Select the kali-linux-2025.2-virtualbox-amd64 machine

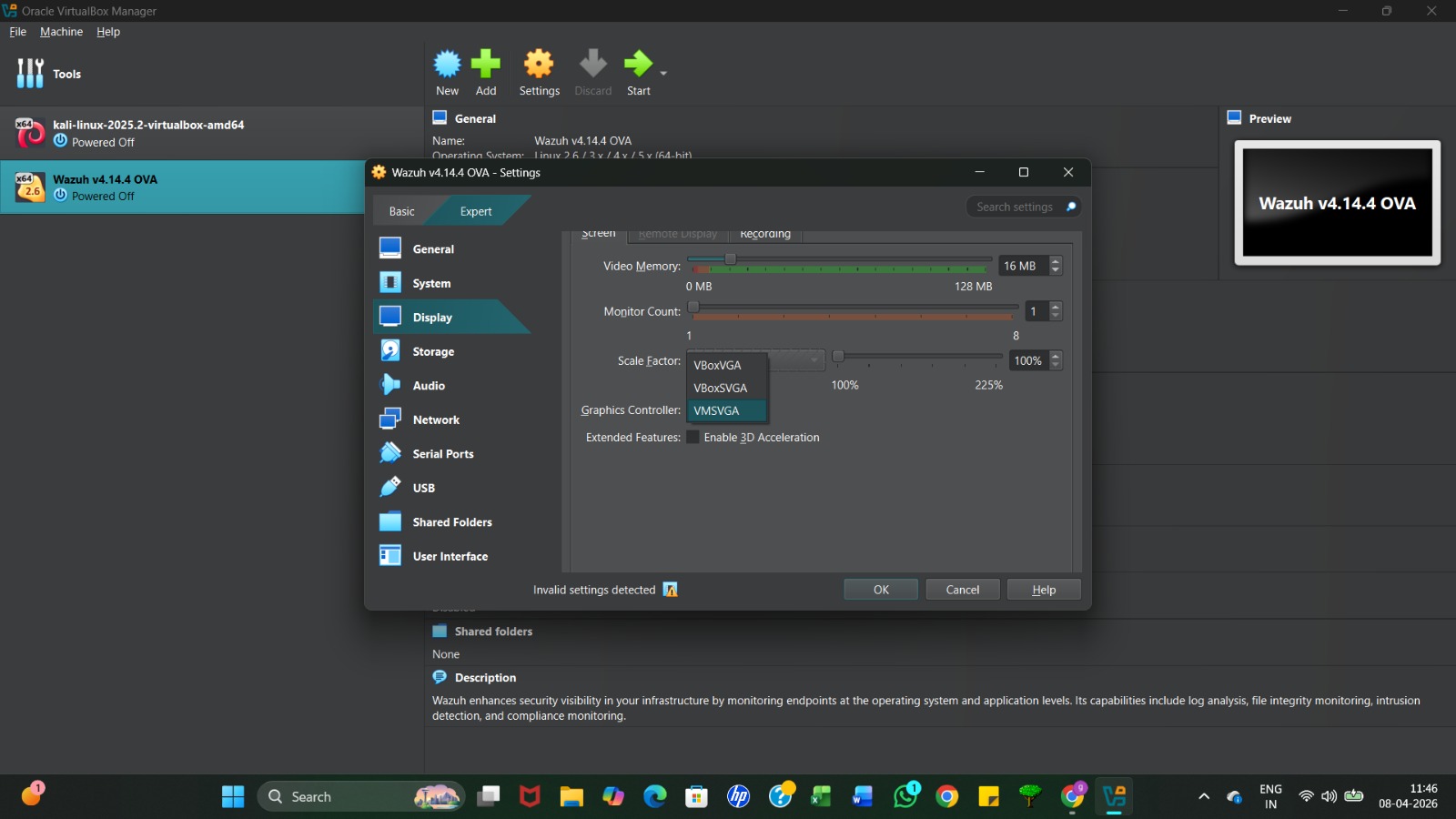[212, 133]
